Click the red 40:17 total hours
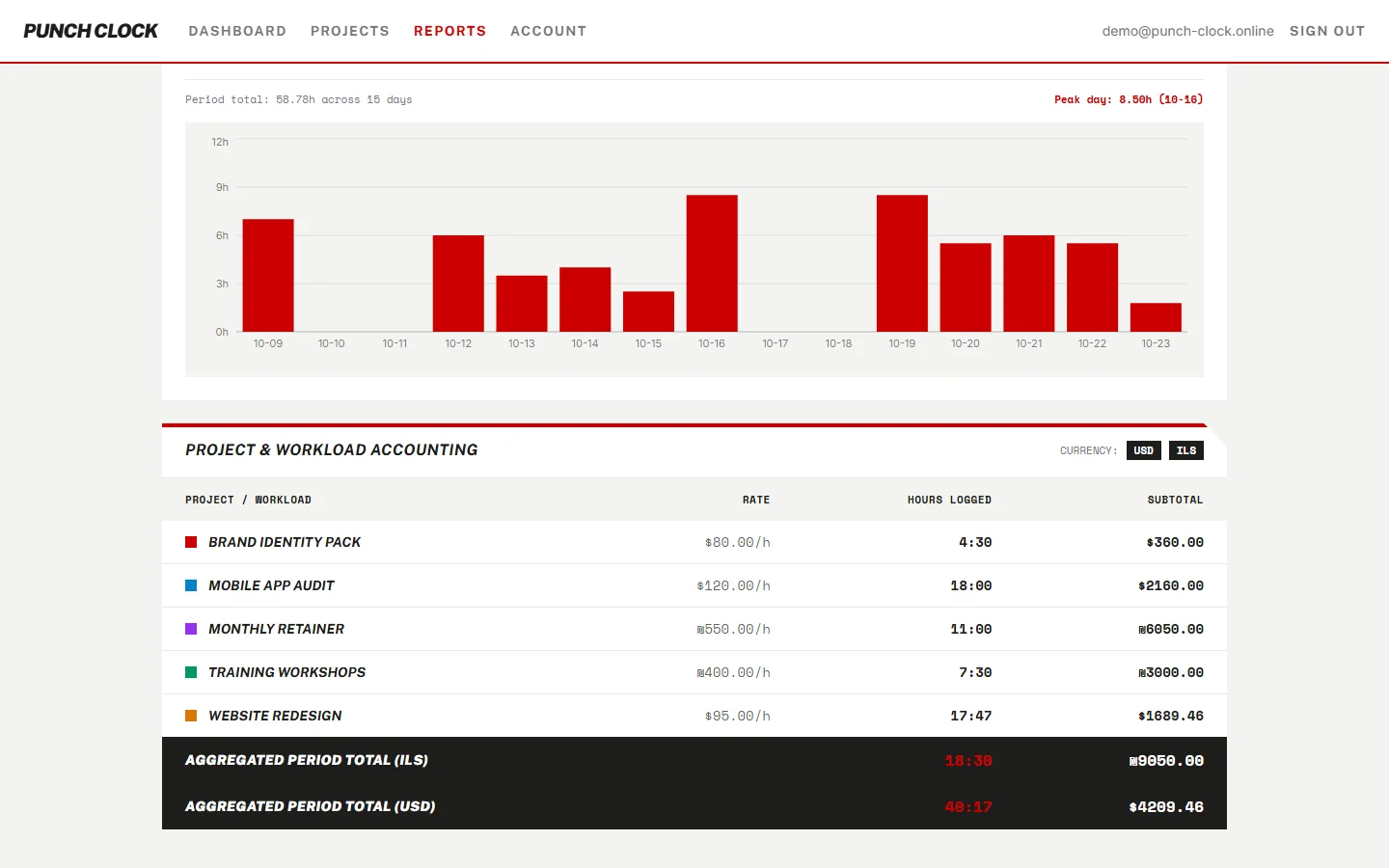The image size is (1389, 868). tap(968, 807)
